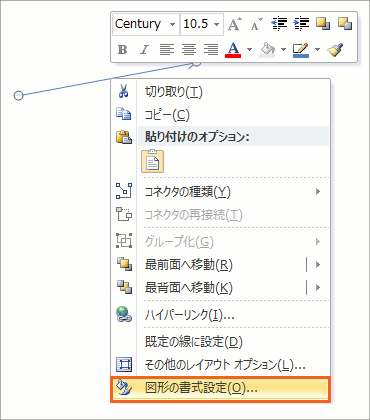The image size is (370, 420).
Task: Click the Bring Forward icon in mini toolbar
Action: pyautogui.click(x=323, y=24)
